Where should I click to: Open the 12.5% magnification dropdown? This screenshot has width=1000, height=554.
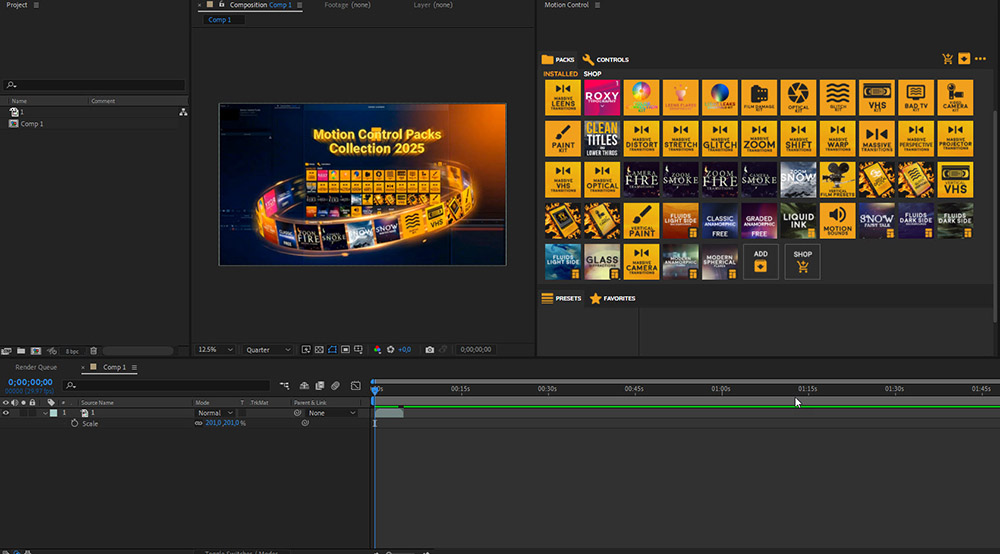tap(216, 350)
